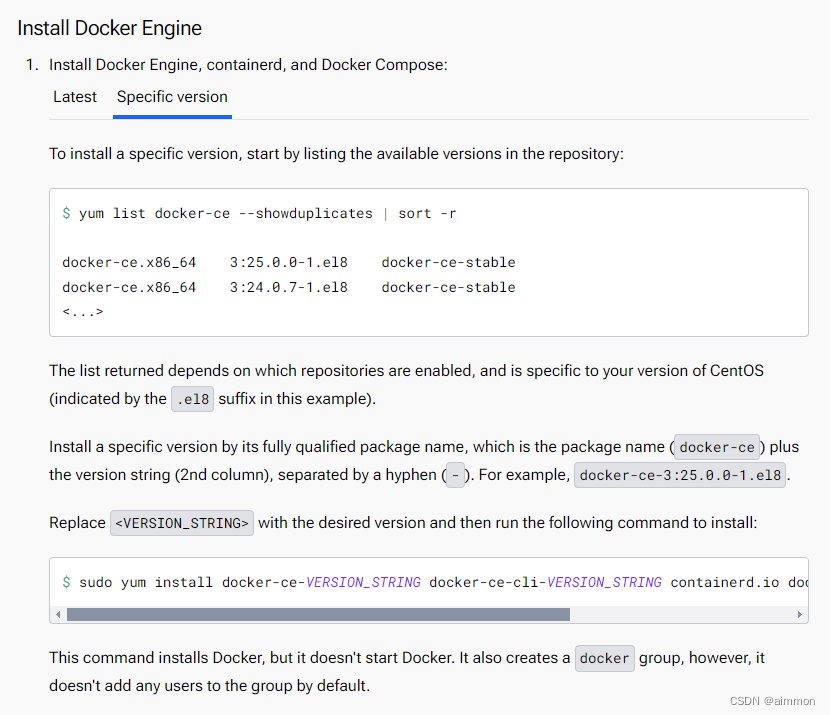Select the .el8 inline code snippet
Viewport: 830px width, 715px height.
click(192, 398)
